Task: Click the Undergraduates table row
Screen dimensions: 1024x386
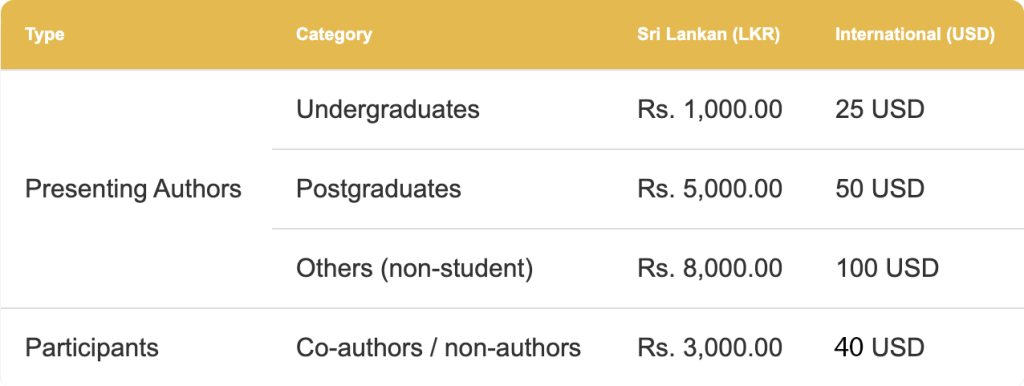Action: [648, 110]
